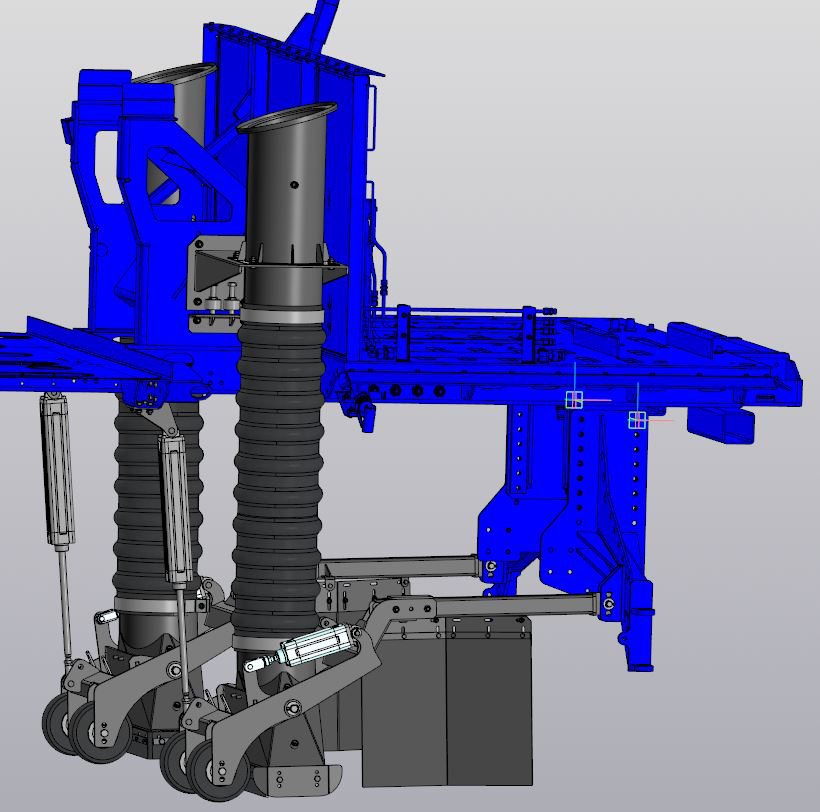
Task: Select the far-left vertical pneumatic cylinder
Action: point(56,468)
